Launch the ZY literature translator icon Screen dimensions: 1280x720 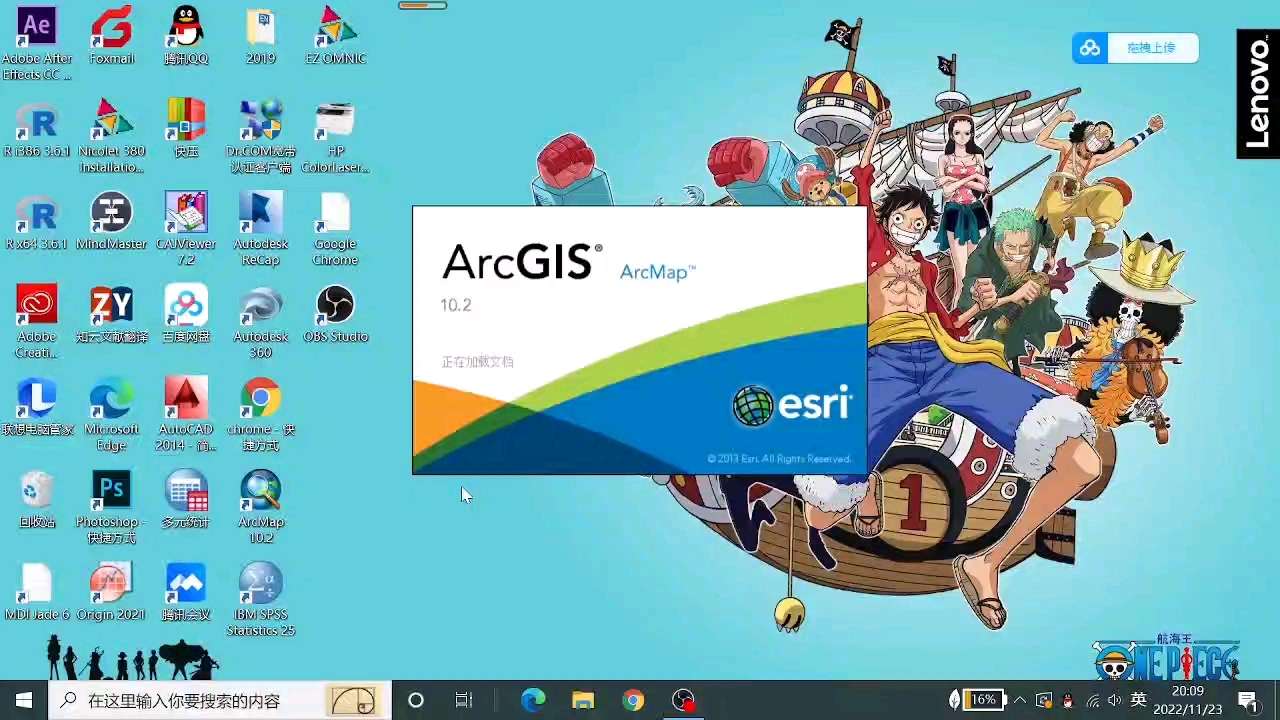pos(111,315)
